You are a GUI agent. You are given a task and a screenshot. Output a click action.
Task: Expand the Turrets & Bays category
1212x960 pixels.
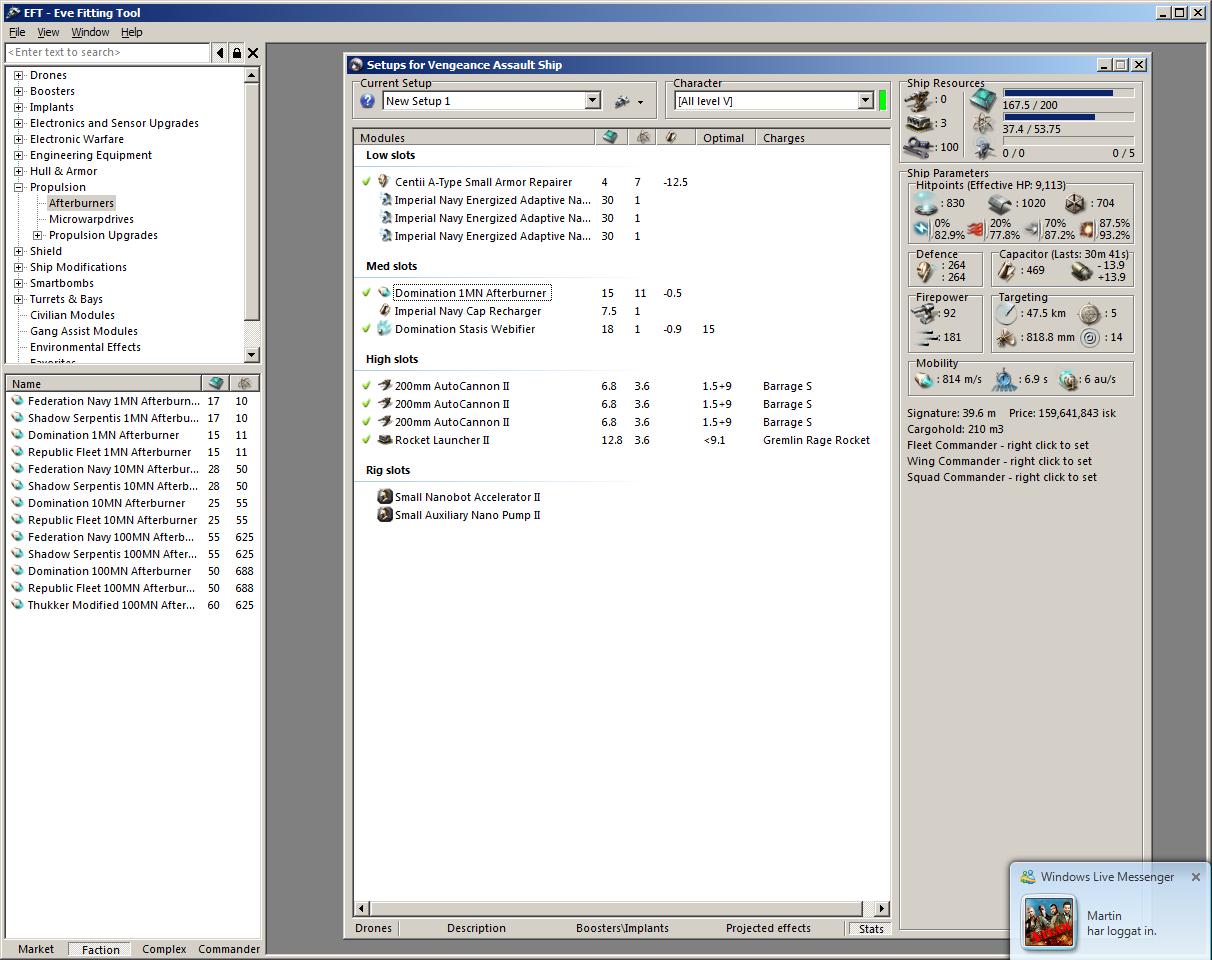18,299
